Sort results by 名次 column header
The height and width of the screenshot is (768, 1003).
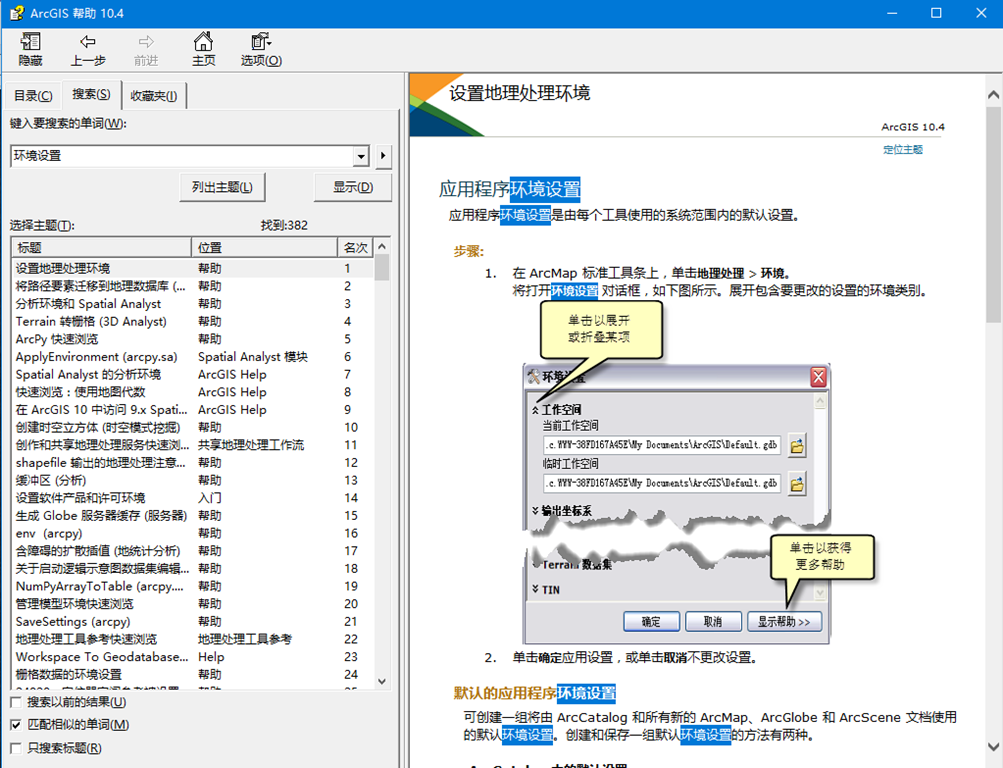tap(356, 247)
